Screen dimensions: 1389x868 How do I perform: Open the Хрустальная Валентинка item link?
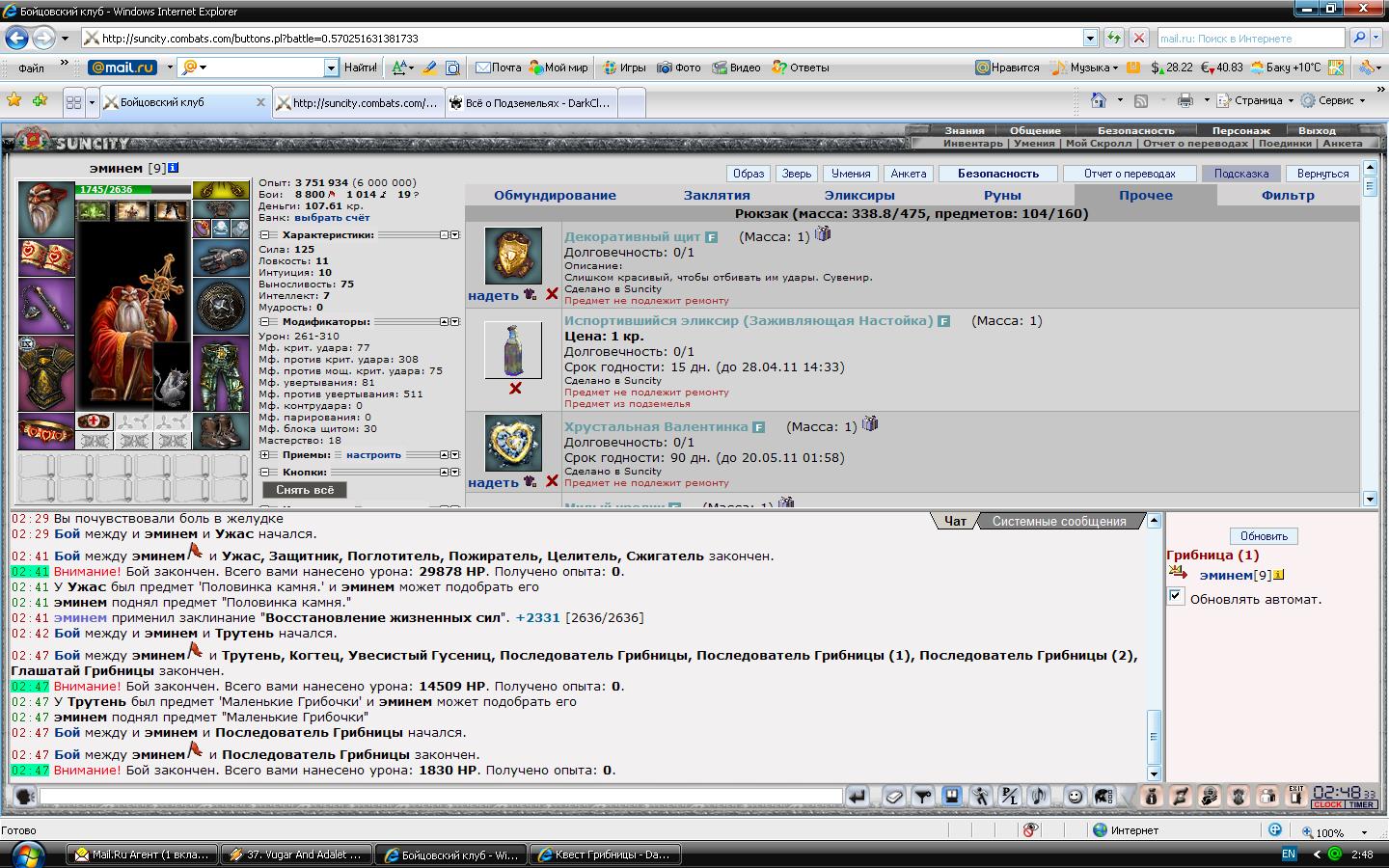(656, 426)
